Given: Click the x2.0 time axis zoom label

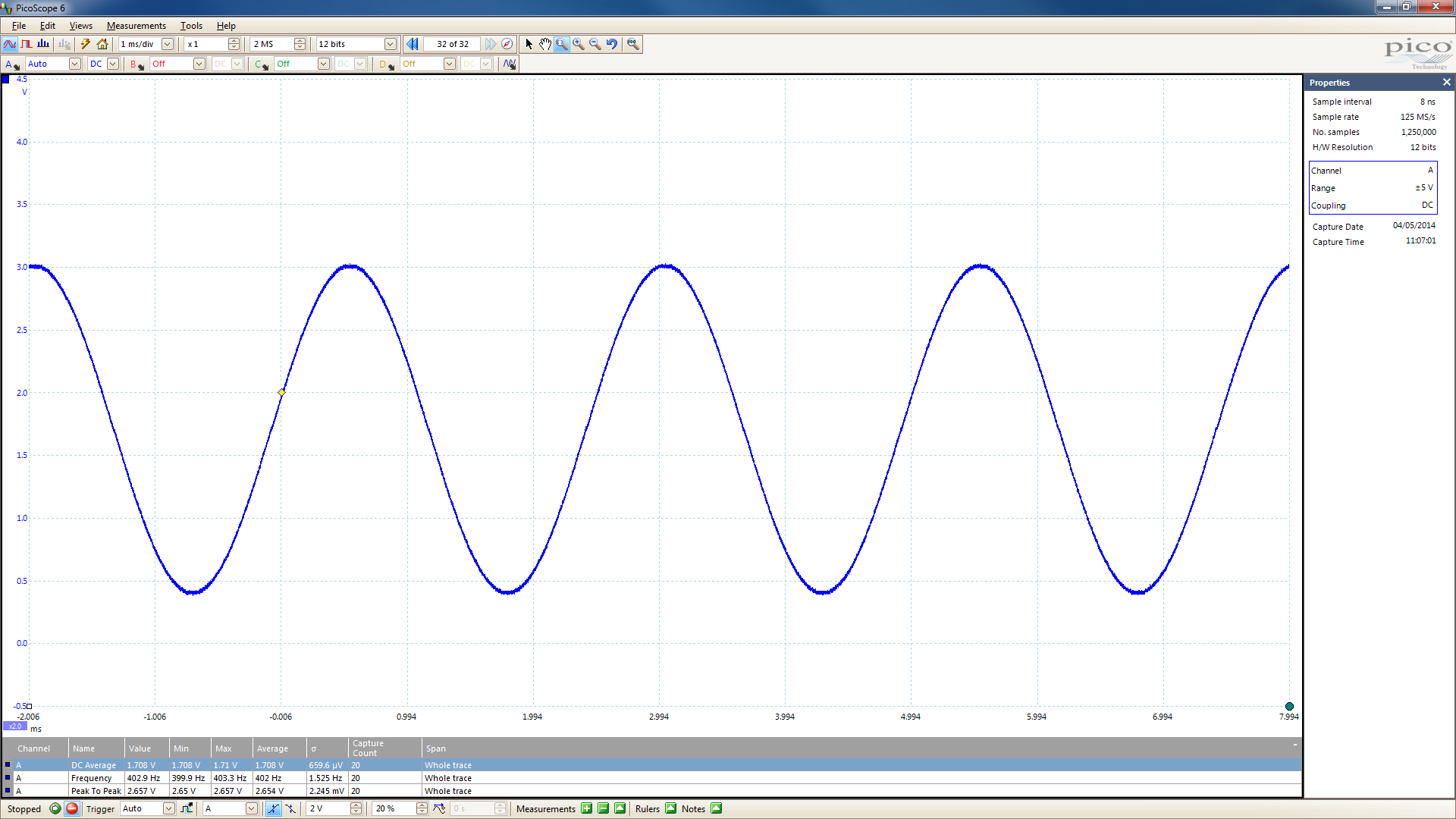Looking at the screenshot, I should click(15, 726).
